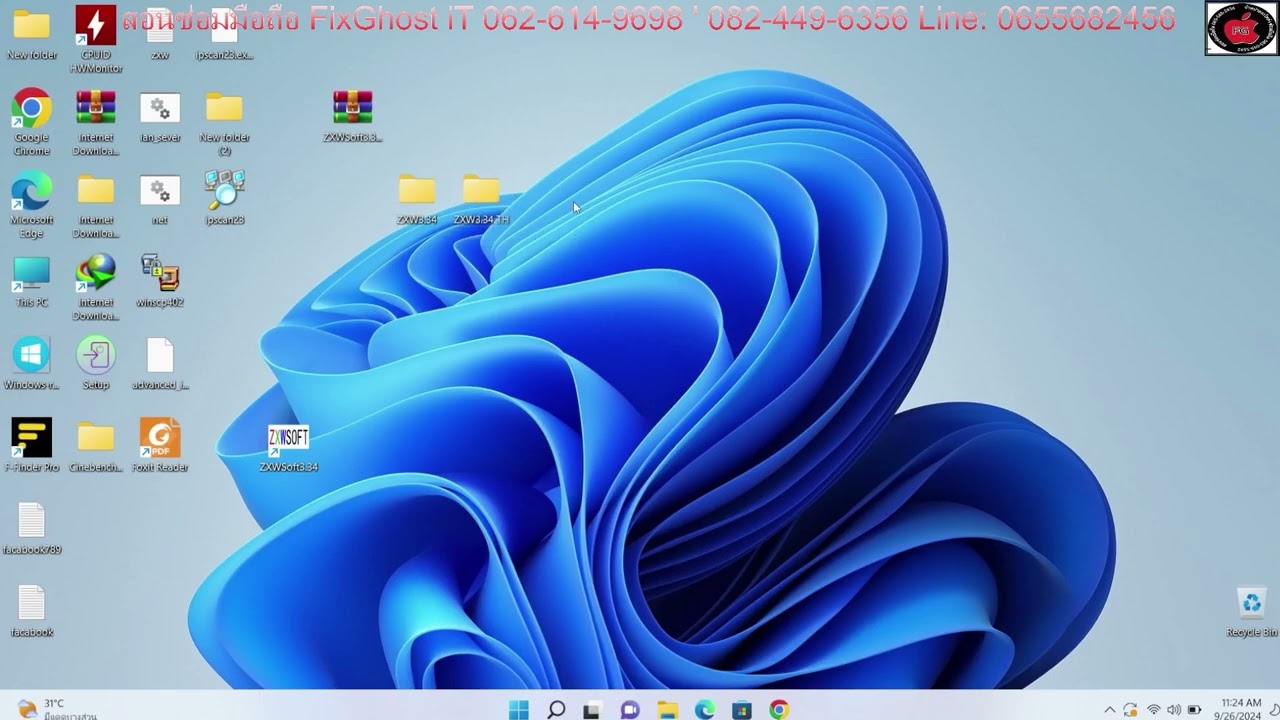Screen dimensions: 1280x720
Task: Open the ZXW3.34 TH folder
Action: click(481, 199)
